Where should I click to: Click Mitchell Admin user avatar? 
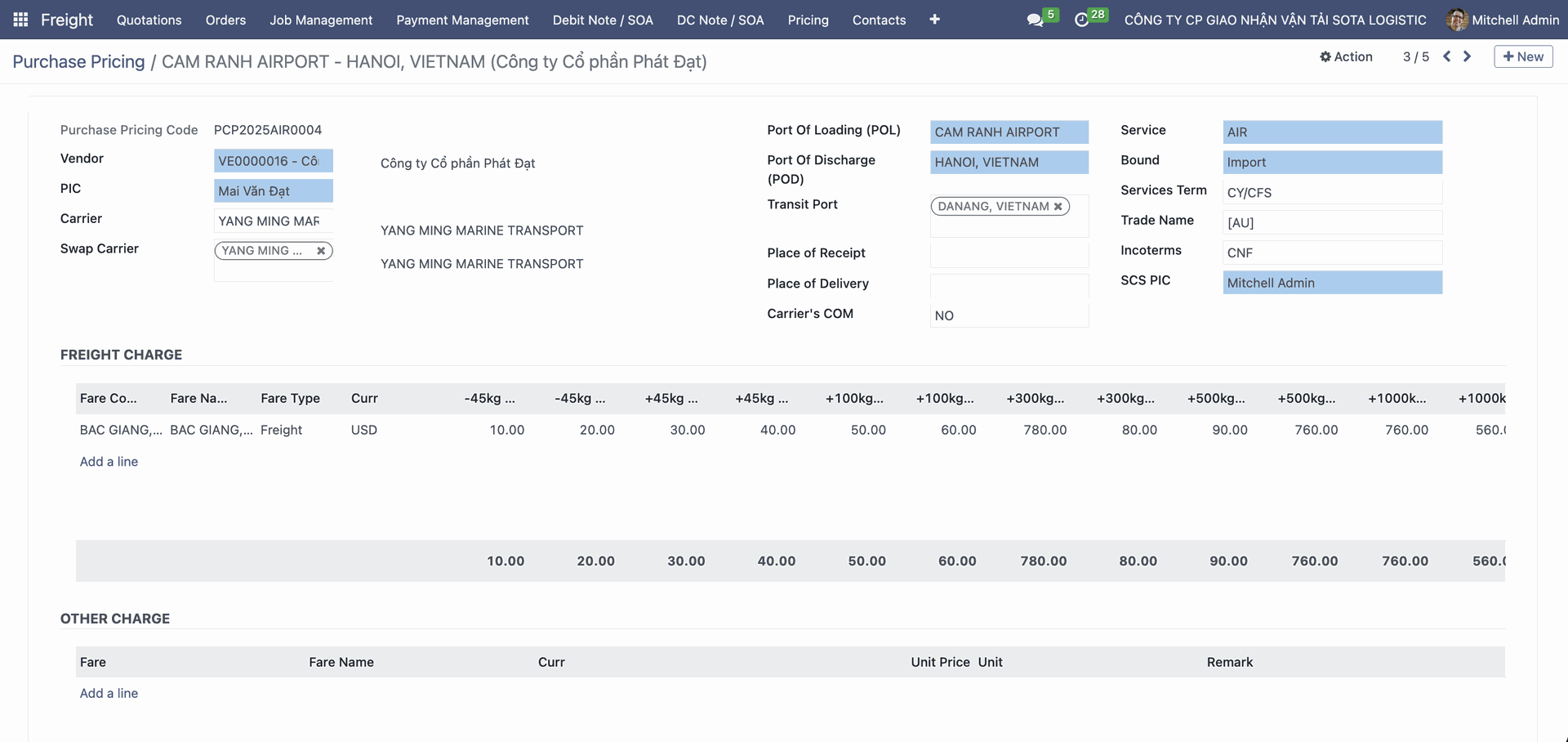point(1456,20)
